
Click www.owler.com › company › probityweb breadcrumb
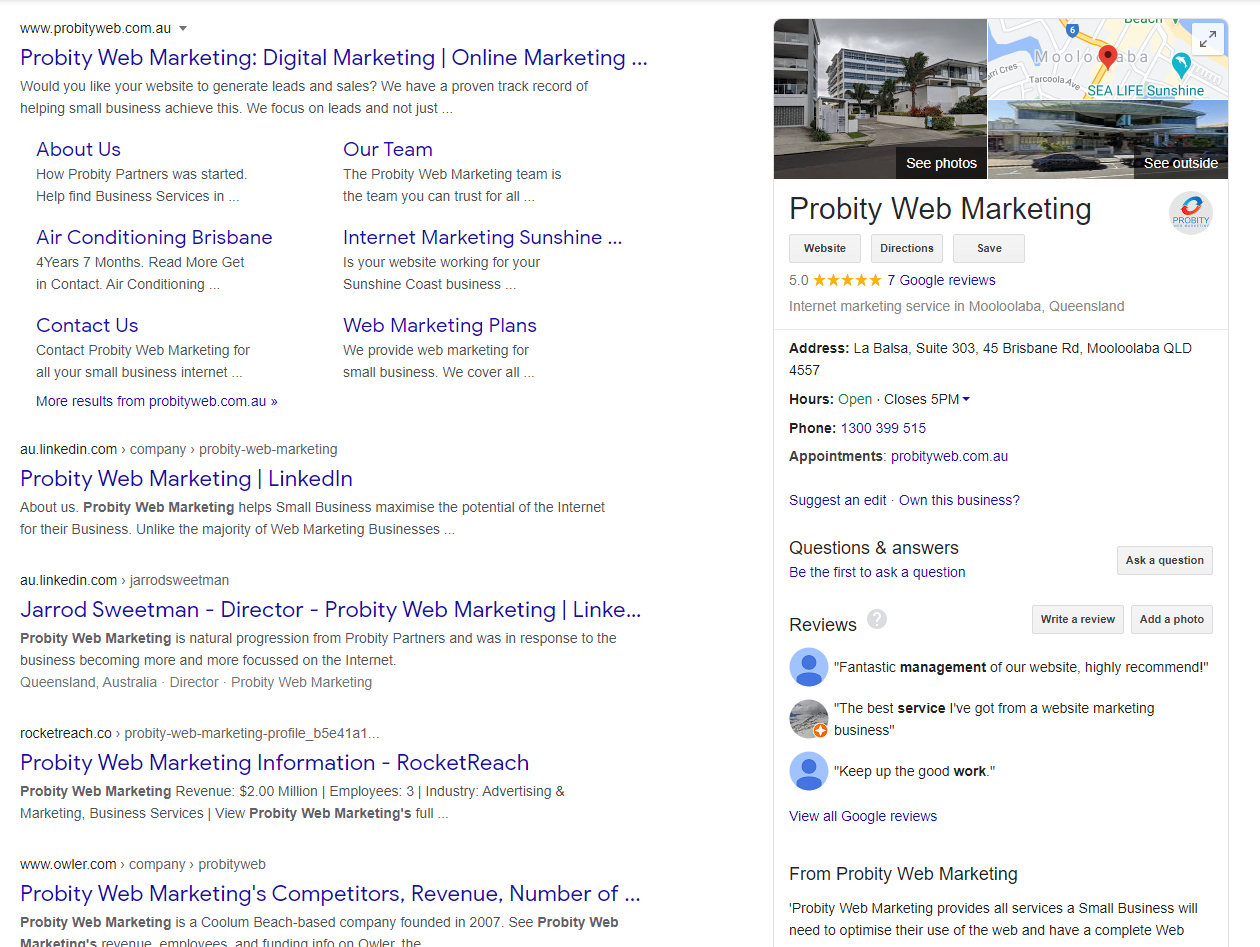click(x=143, y=864)
